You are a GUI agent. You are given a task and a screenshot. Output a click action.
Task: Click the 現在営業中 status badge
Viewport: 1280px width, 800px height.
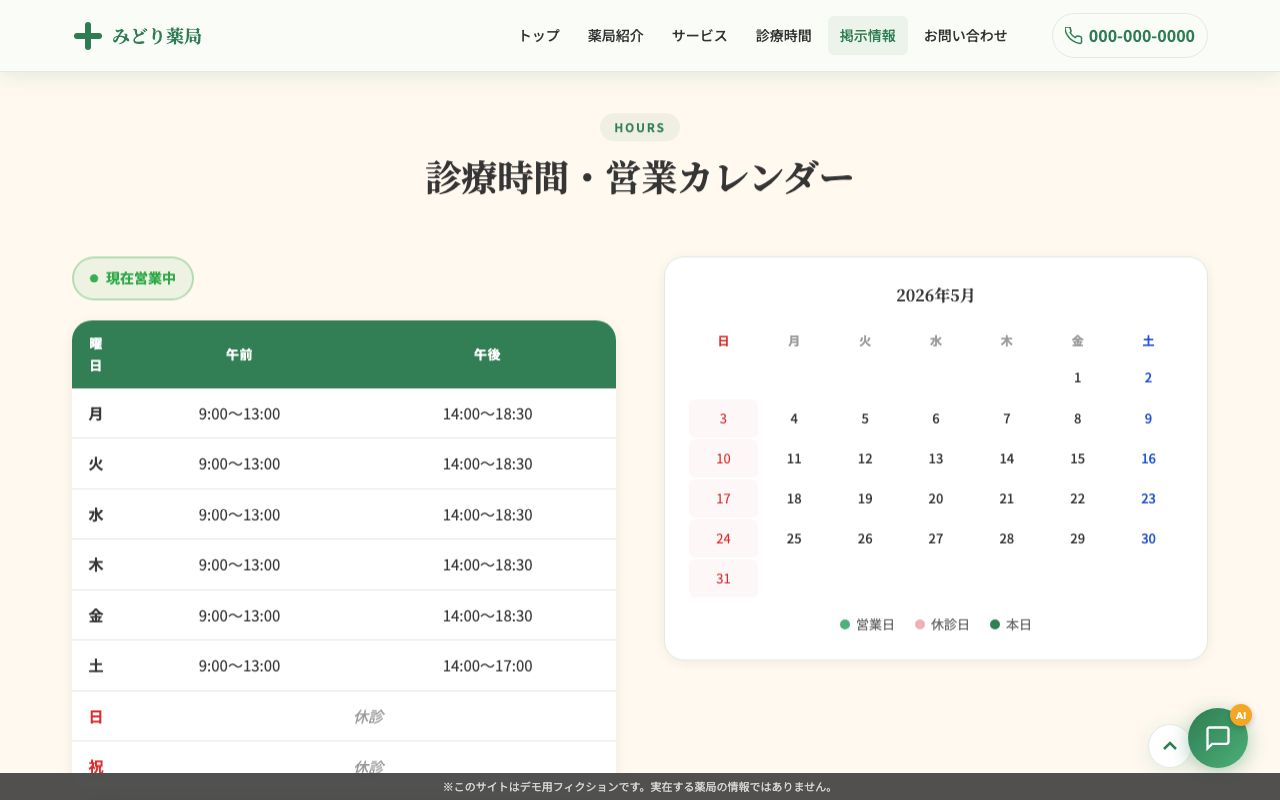[133, 278]
